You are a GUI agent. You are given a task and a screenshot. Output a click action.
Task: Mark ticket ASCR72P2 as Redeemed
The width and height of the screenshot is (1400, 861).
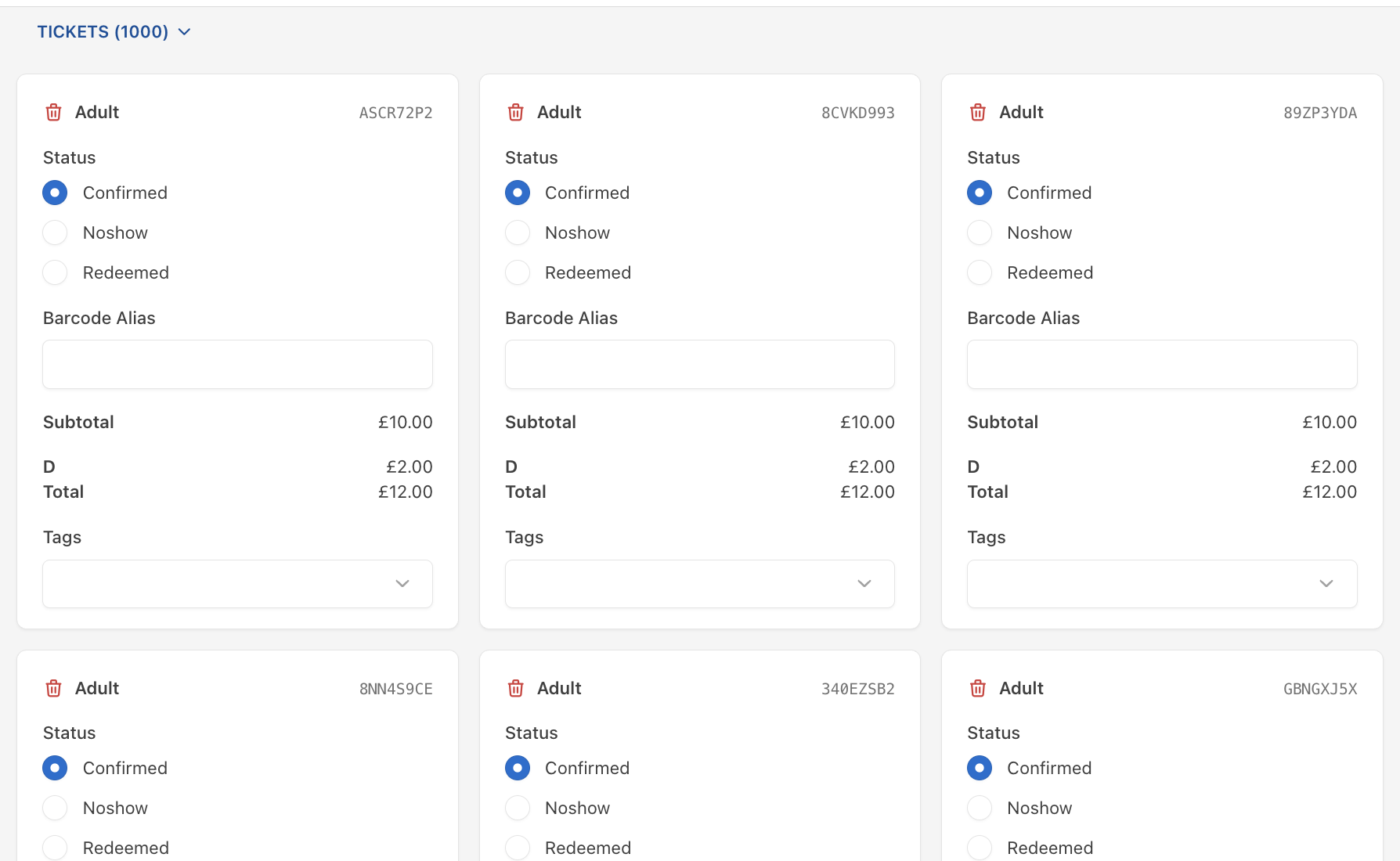click(55, 272)
